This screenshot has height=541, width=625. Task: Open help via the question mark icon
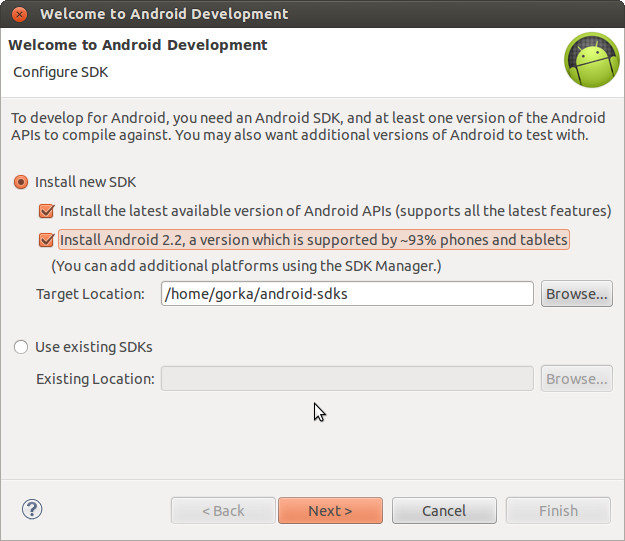click(31, 509)
